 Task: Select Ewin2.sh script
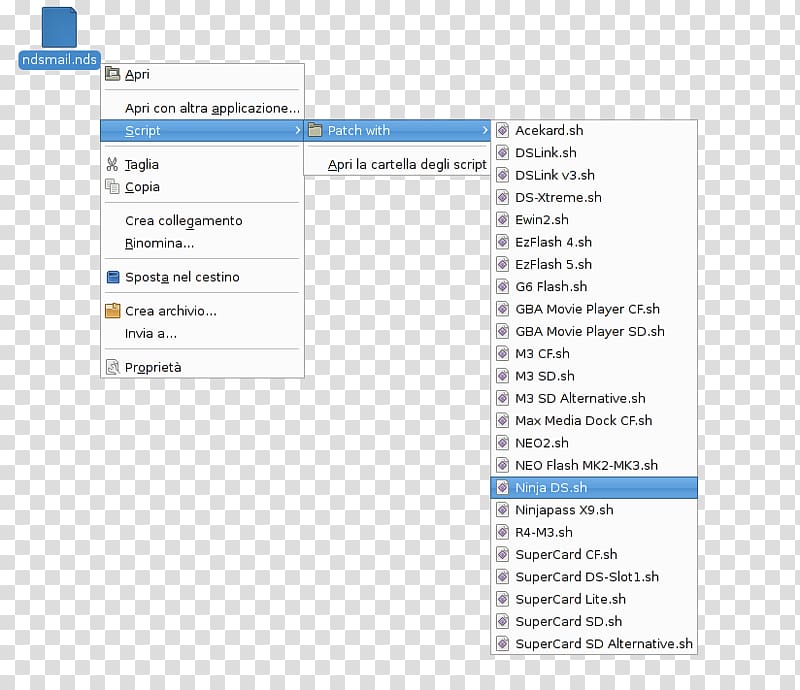pos(594,220)
